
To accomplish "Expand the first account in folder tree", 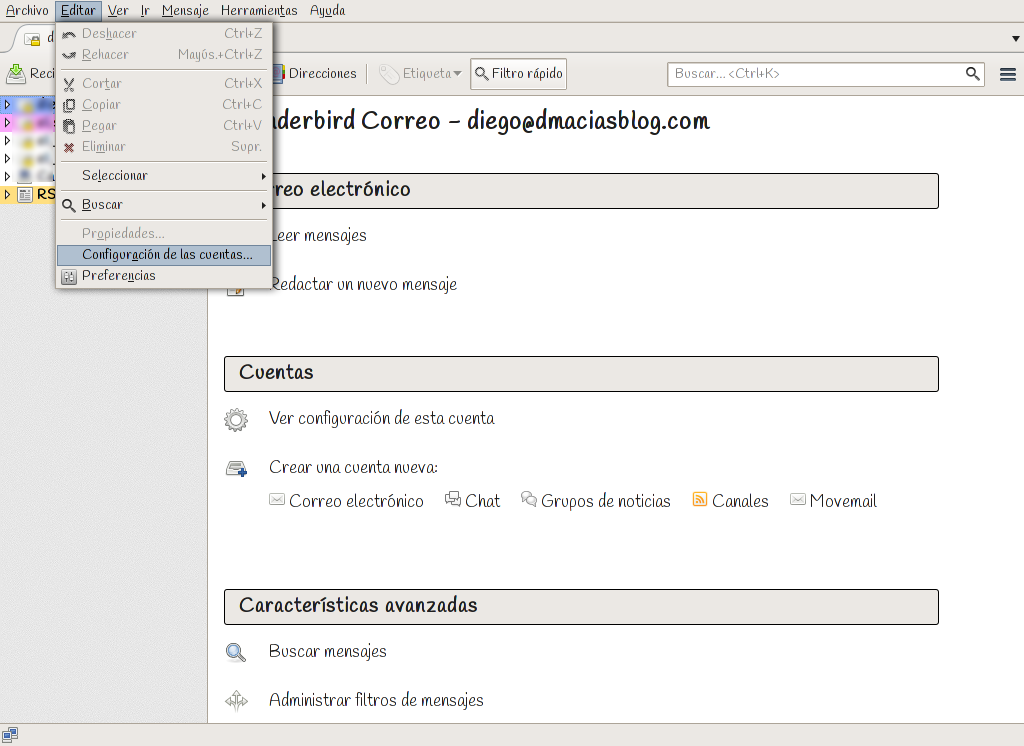I will [7, 104].
